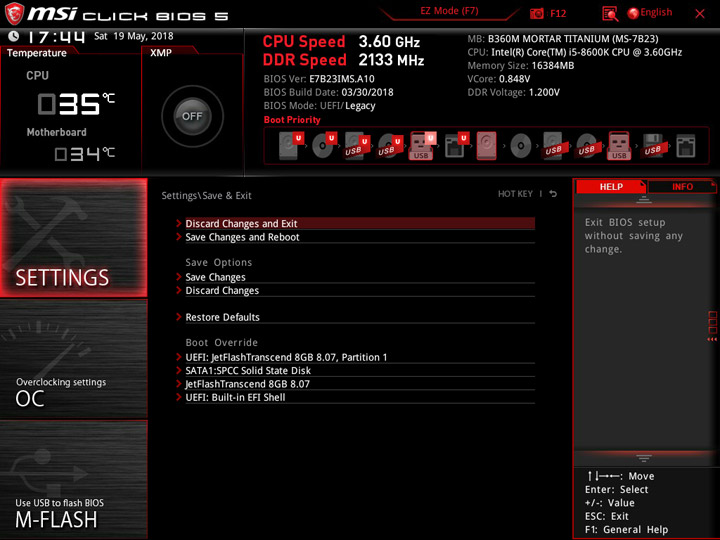
Task: Click the globe language icon
Action: [x=633, y=13]
